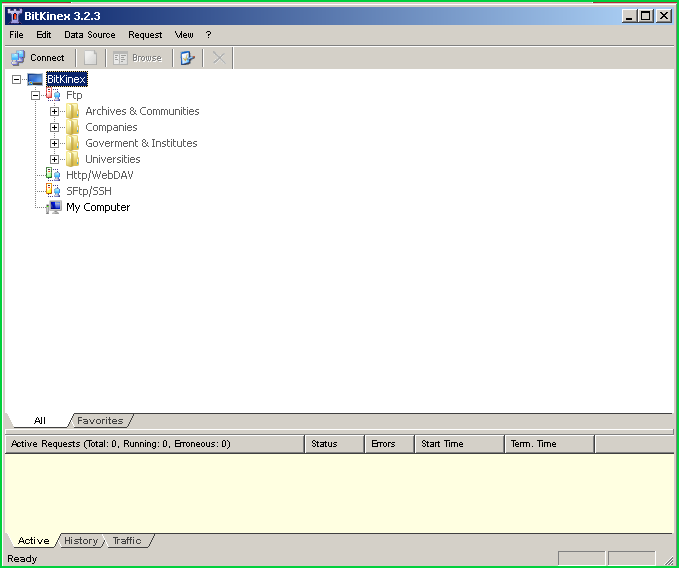Screen dimensions: 679x568
Task: Select the Goverment & Institutes label
Action: click(x=141, y=143)
